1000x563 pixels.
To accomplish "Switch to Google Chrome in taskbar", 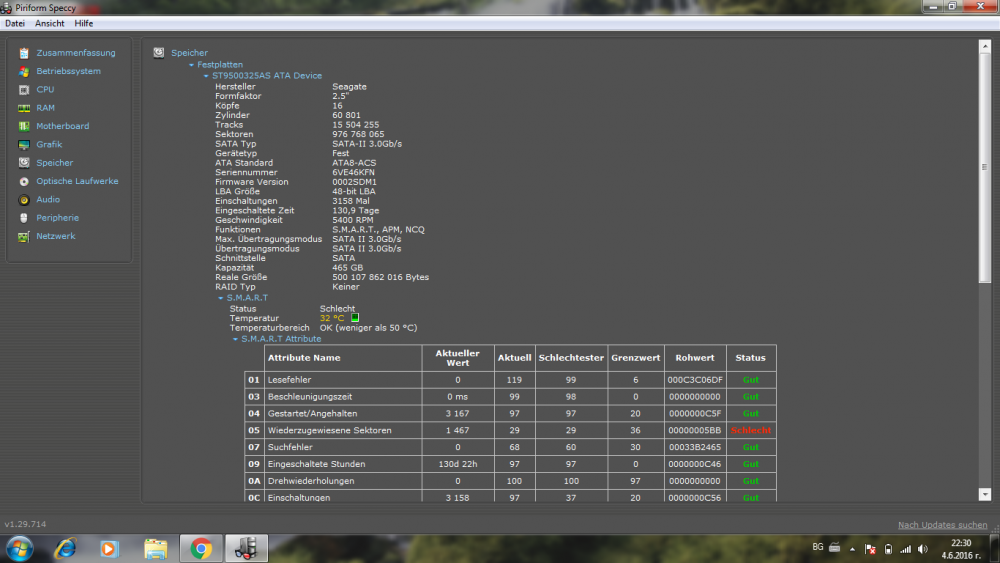I will coord(201,548).
